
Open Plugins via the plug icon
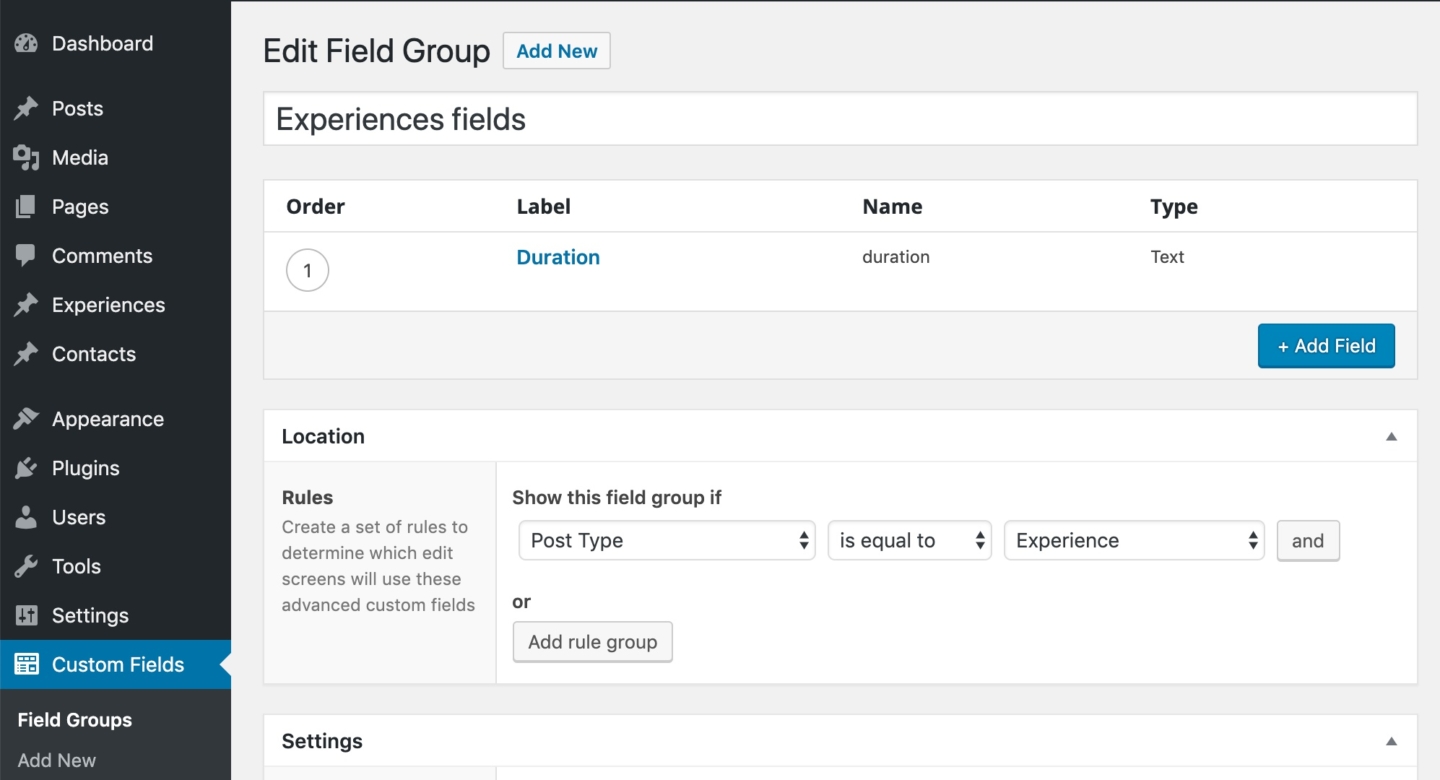pyautogui.click(x=25, y=467)
